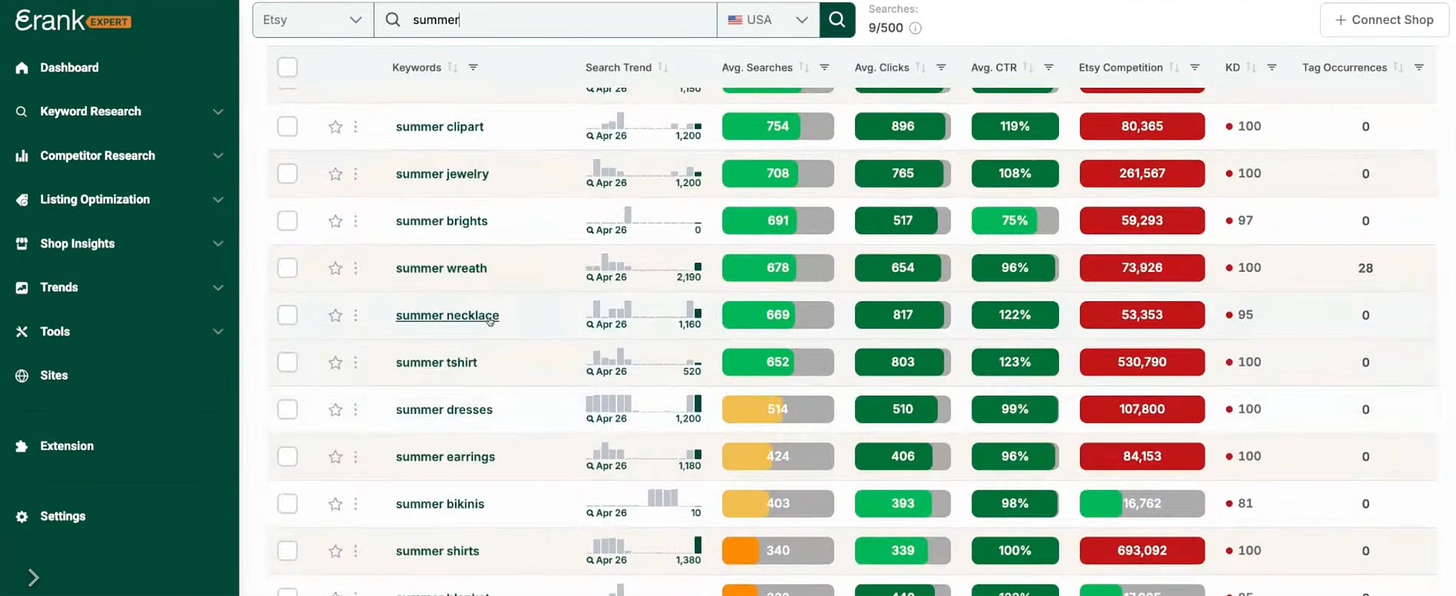The height and width of the screenshot is (596, 1456).
Task: Favorite the summer clipart keyword star
Action: 335,127
